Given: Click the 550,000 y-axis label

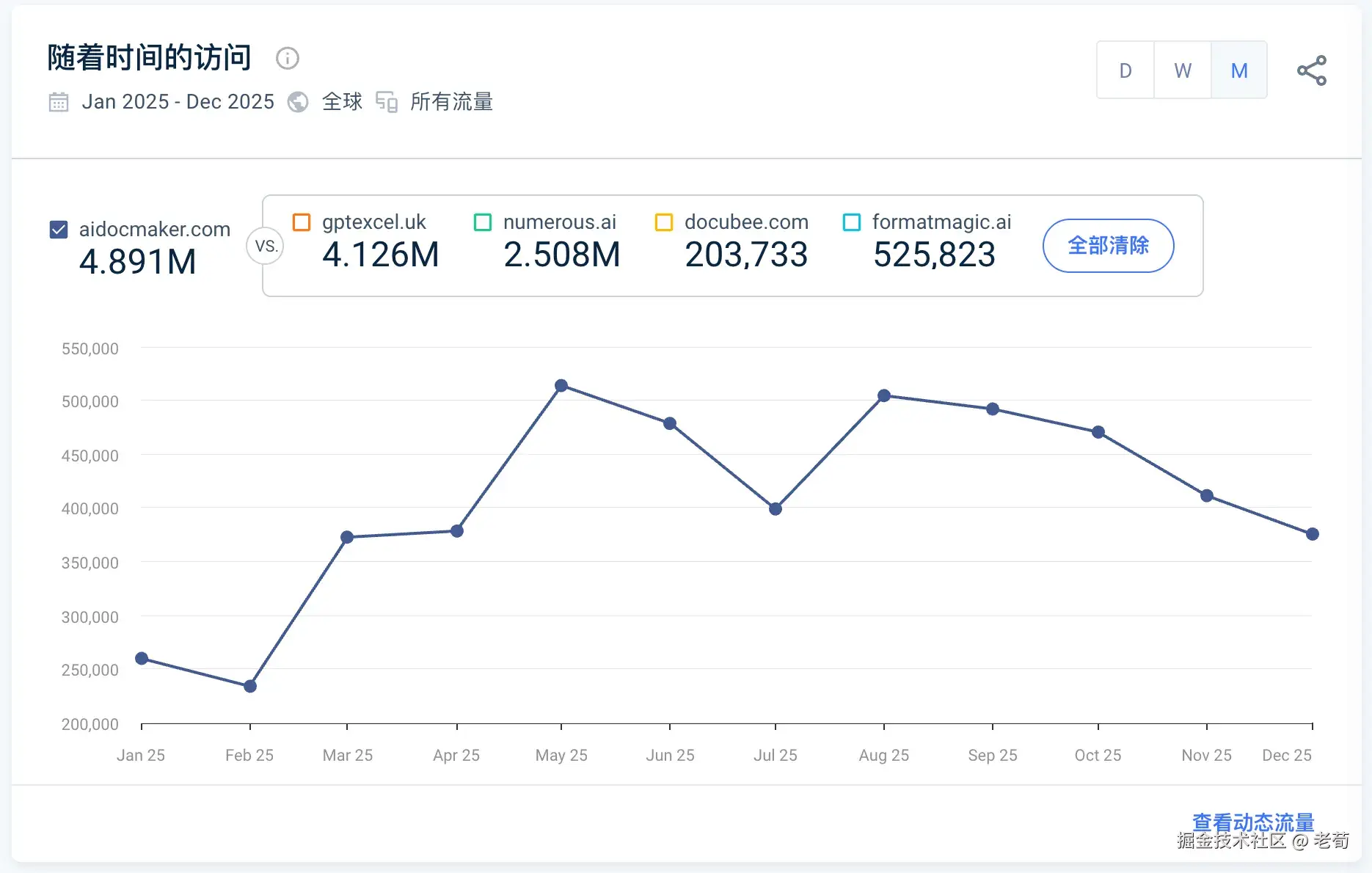Looking at the screenshot, I should [90, 348].
